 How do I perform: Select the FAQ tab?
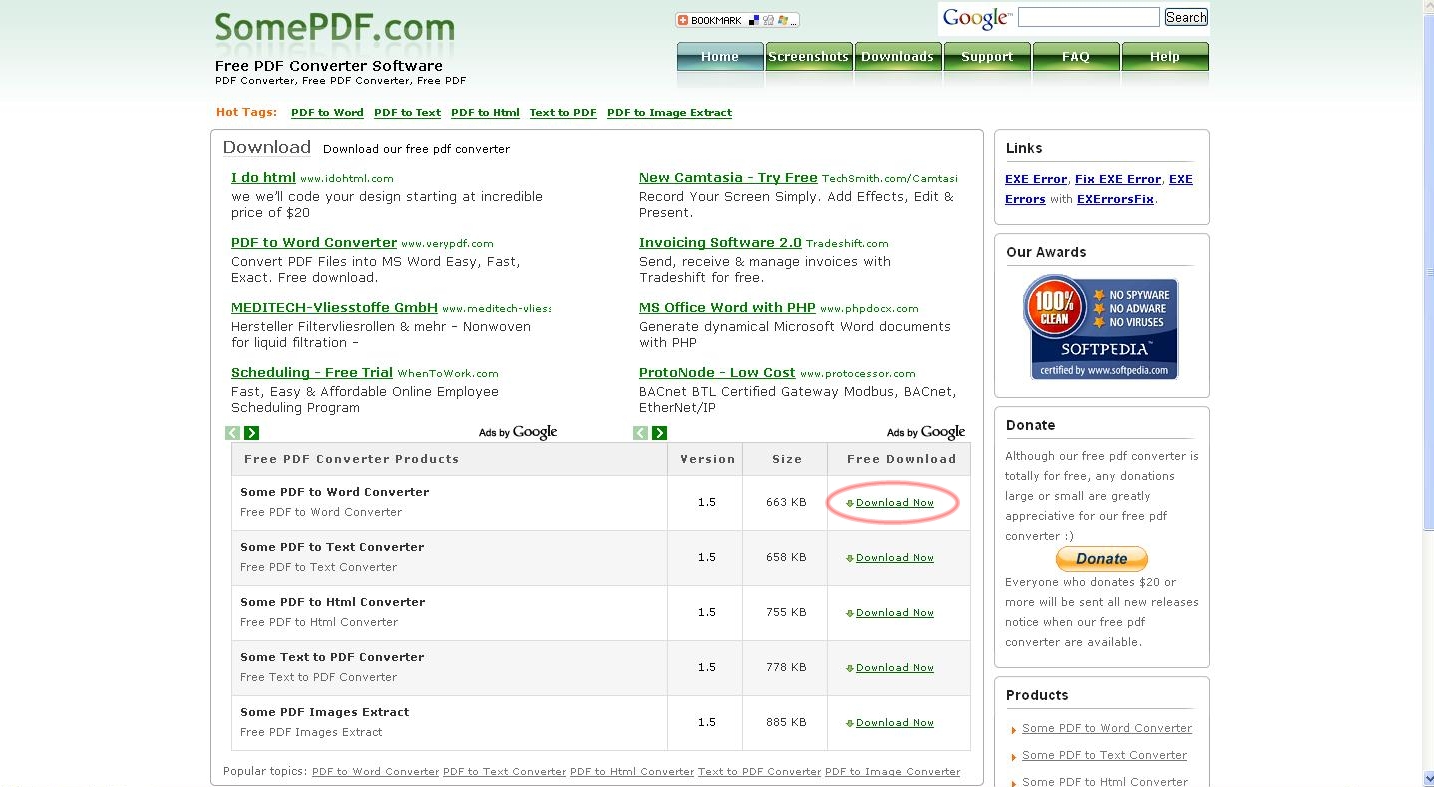[x=1076, y=57]
